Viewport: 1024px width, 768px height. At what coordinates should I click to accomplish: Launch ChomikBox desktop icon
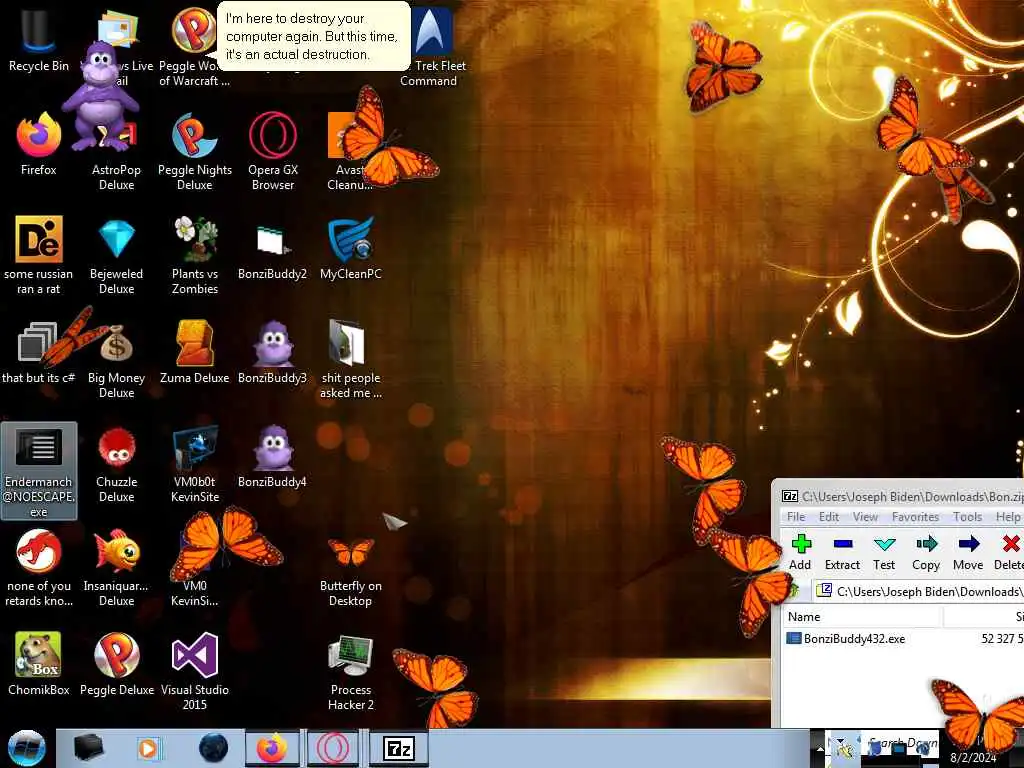(39, 664)
